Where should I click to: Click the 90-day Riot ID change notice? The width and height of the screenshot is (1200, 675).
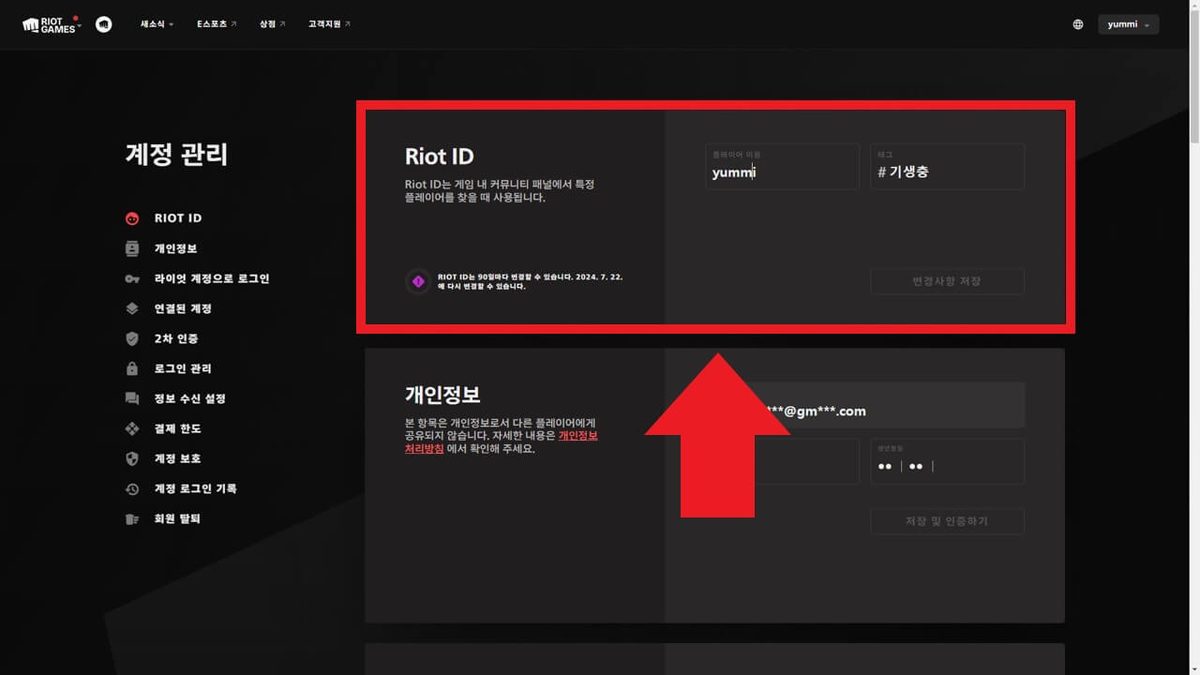point(530,281)
